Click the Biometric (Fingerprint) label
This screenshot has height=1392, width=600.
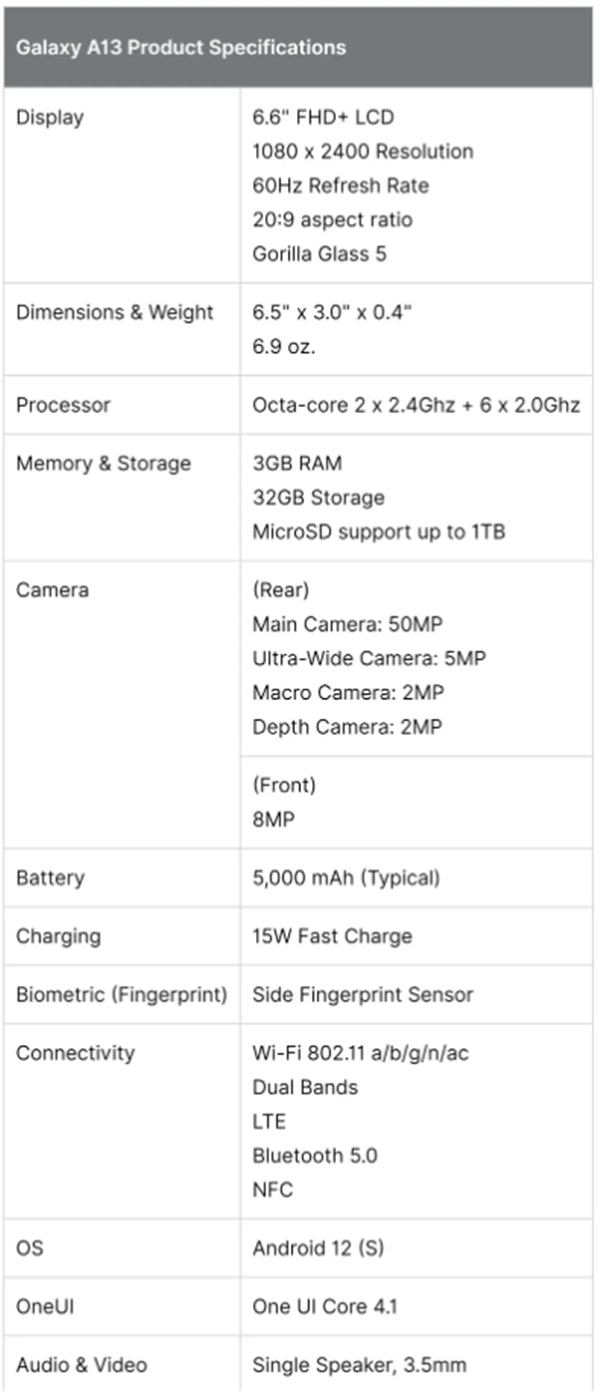coord(121,994)
